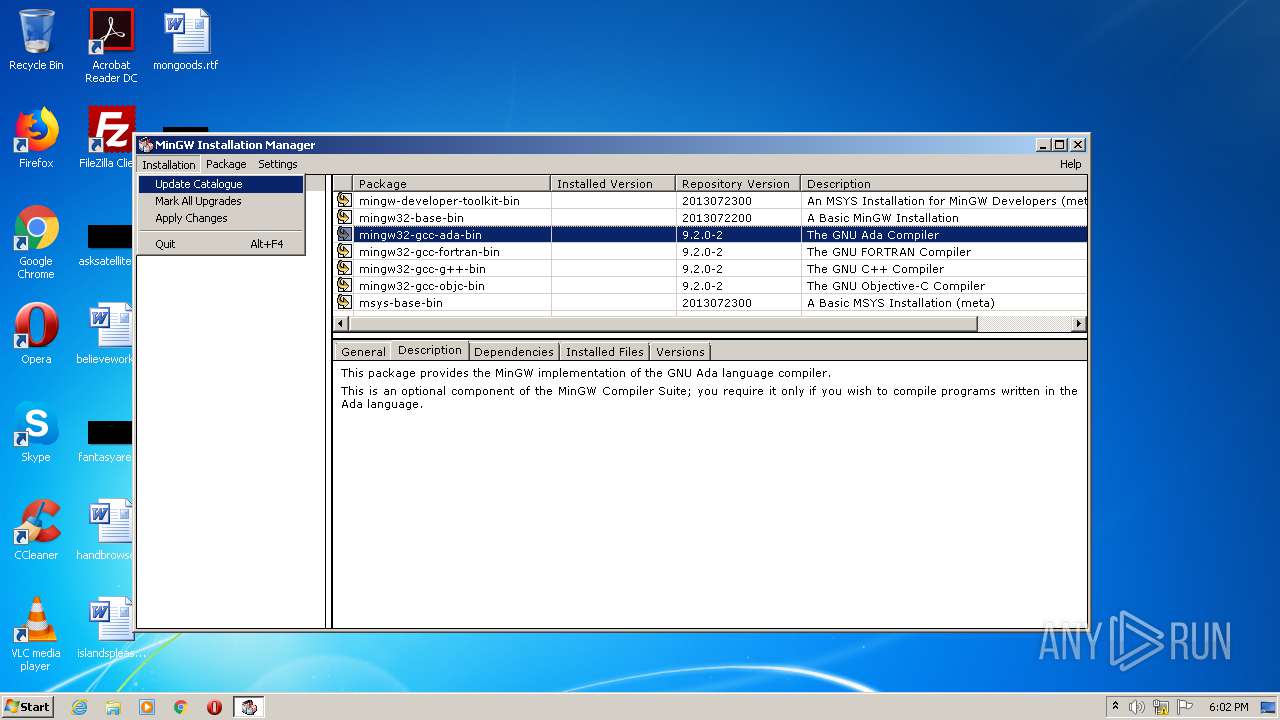Open the Installation menu

tap(168, 164)
